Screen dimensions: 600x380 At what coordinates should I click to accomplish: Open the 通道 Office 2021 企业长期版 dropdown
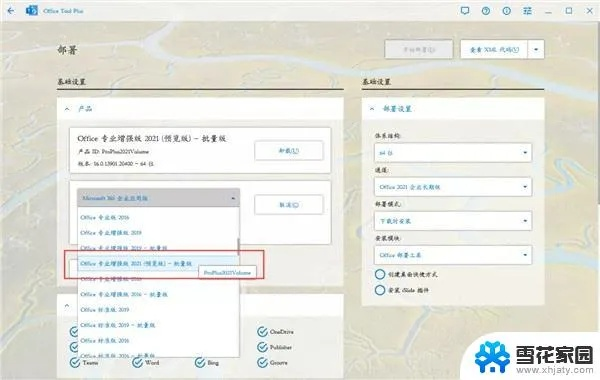coord(453,187)
